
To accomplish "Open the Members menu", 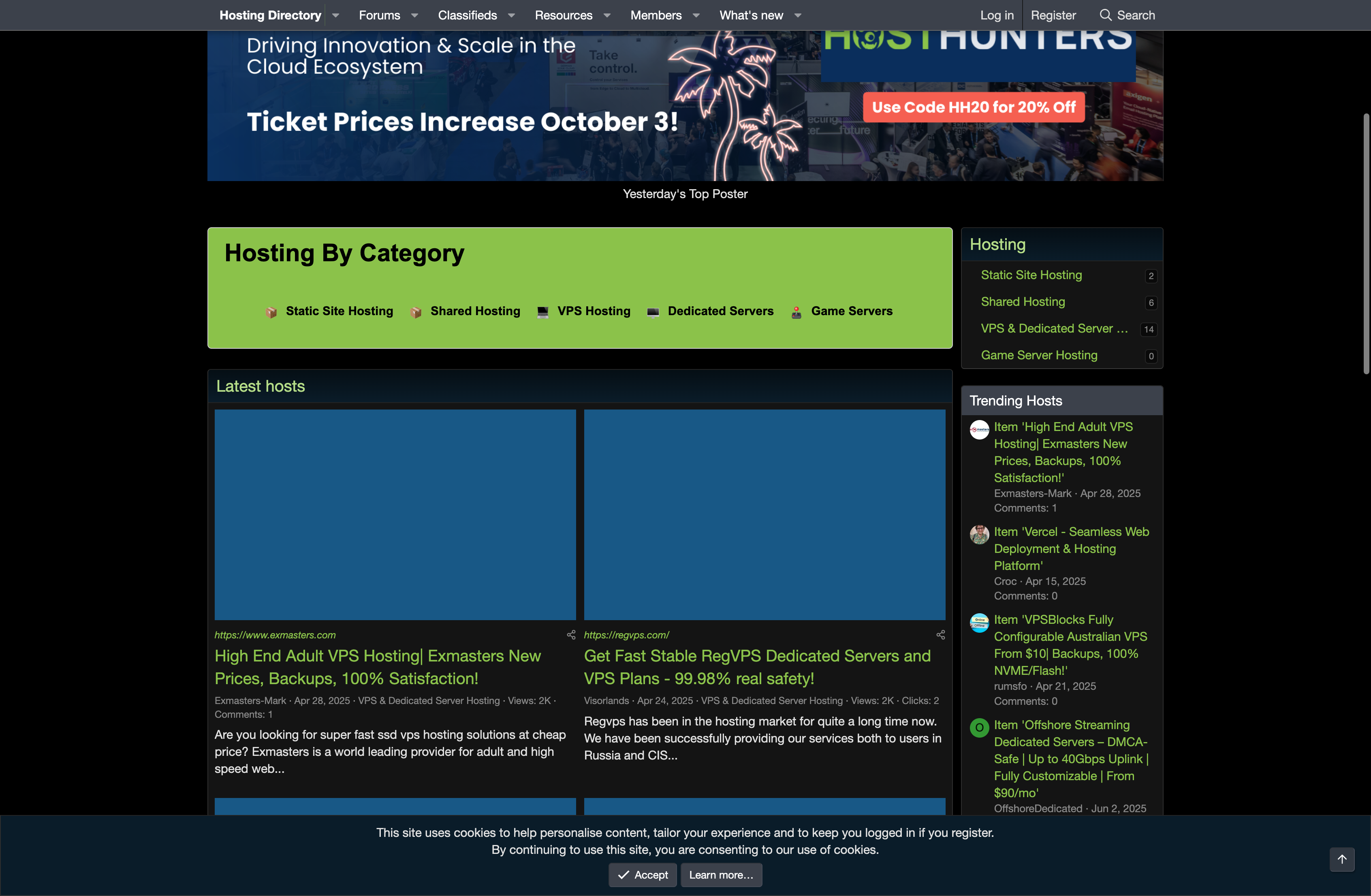I will tap(656, 15).
